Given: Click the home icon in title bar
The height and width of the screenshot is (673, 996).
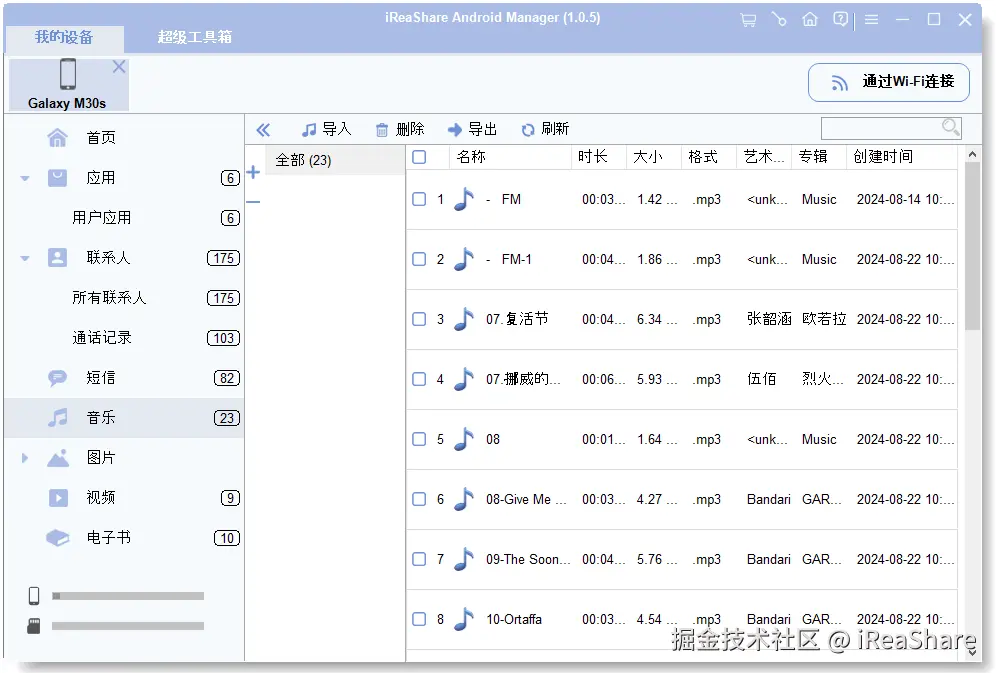Looking at the screenshot, I should pyautogui.click(x=810, y=18).
